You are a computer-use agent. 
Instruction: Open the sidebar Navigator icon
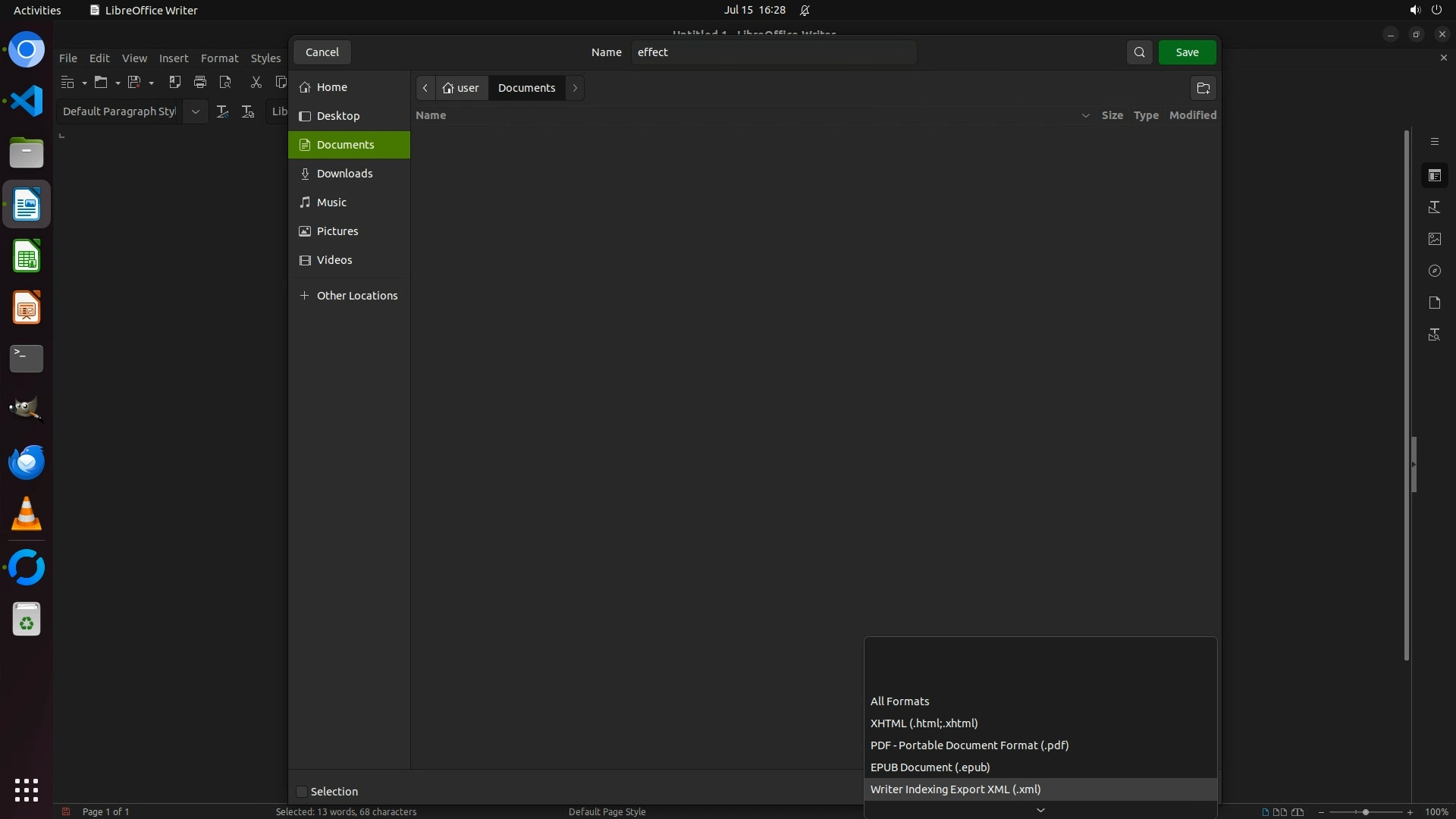1434,271
